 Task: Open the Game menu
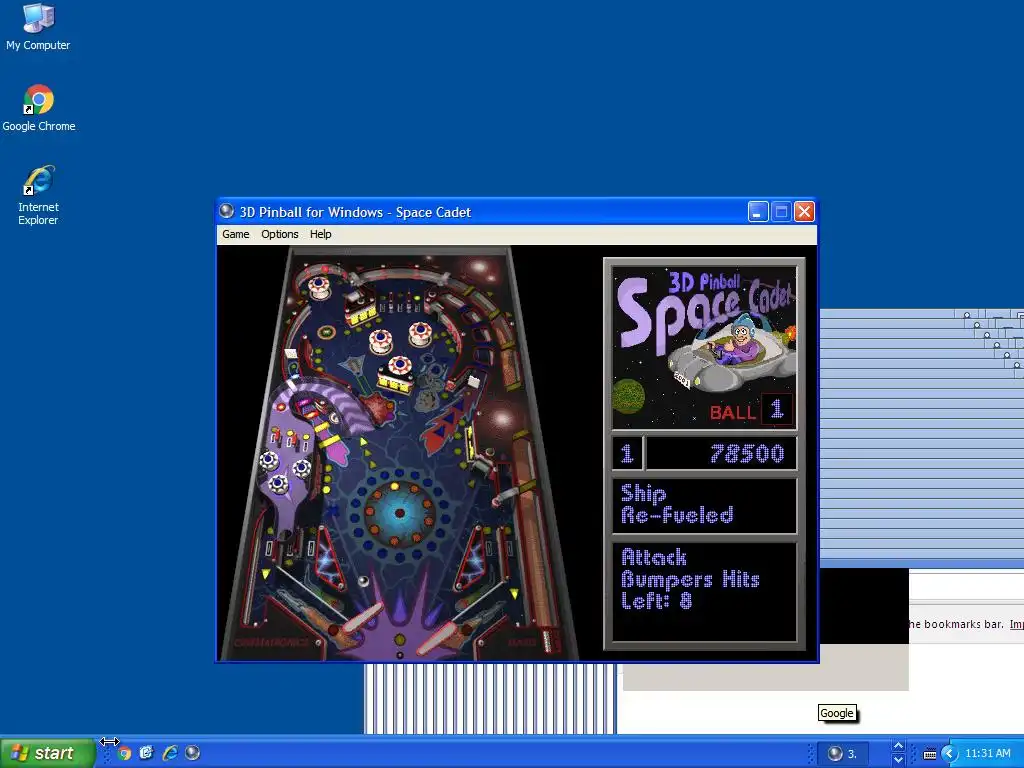click(x=235, y=234)
